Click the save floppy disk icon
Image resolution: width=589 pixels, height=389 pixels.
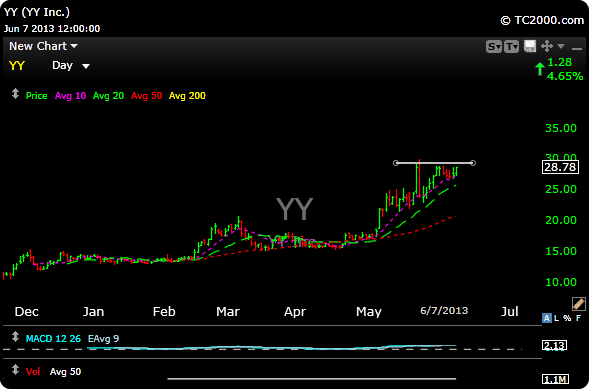click(530, 46)
